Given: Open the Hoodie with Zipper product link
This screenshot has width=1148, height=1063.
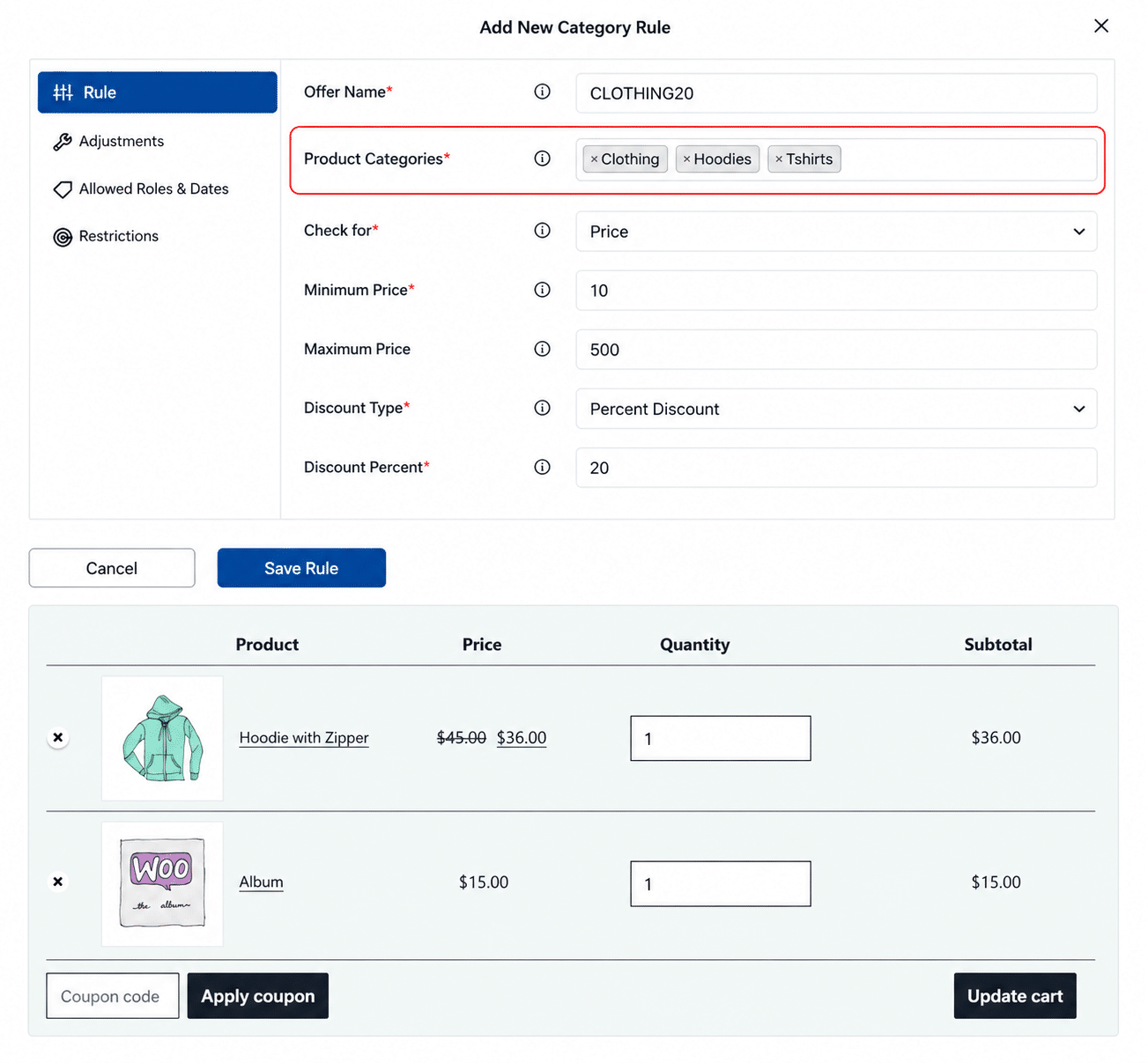Looking at the screenshot, I should click(304, 738).
